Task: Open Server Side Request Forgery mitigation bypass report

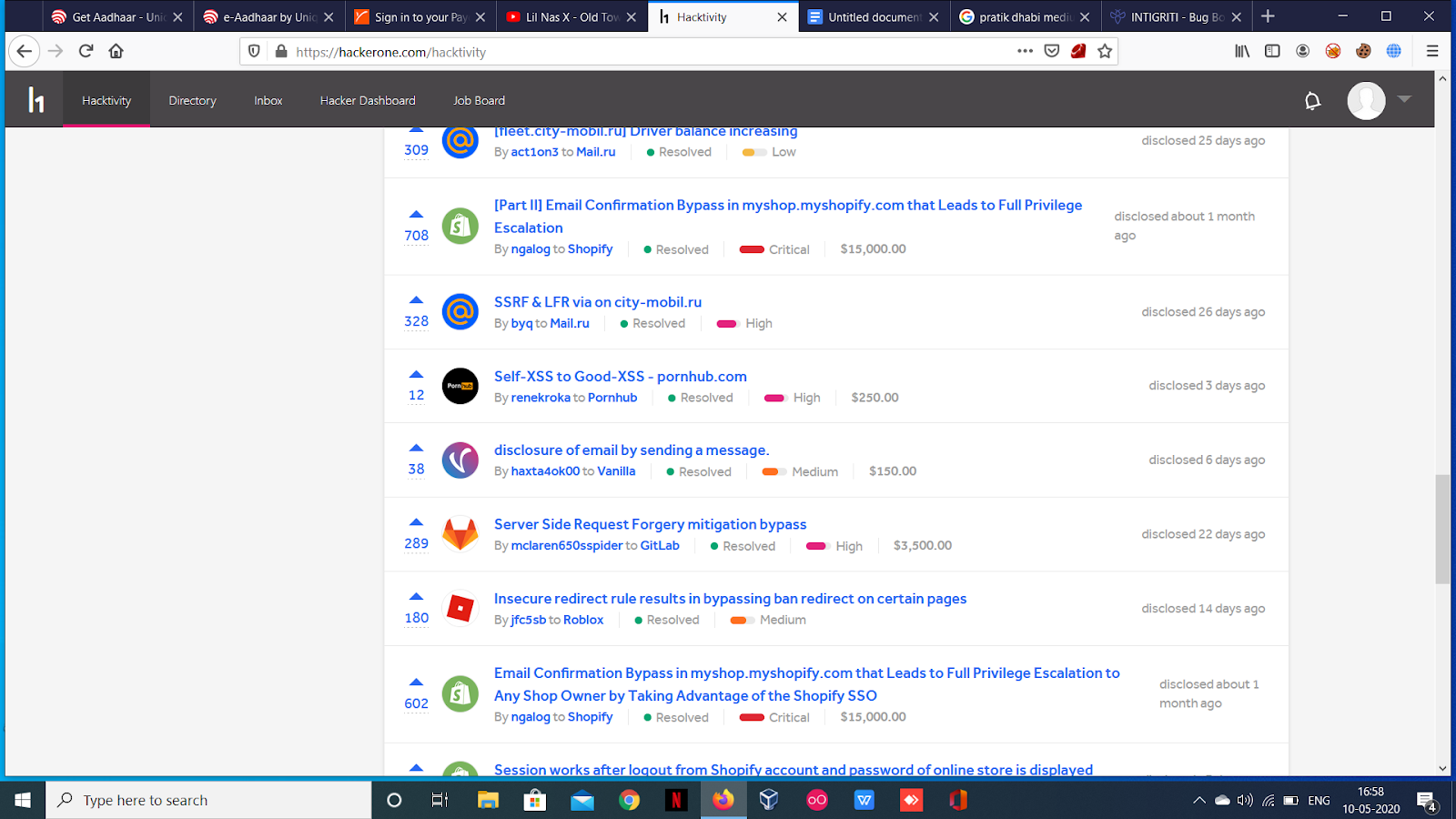Action: tap(651, 525)
